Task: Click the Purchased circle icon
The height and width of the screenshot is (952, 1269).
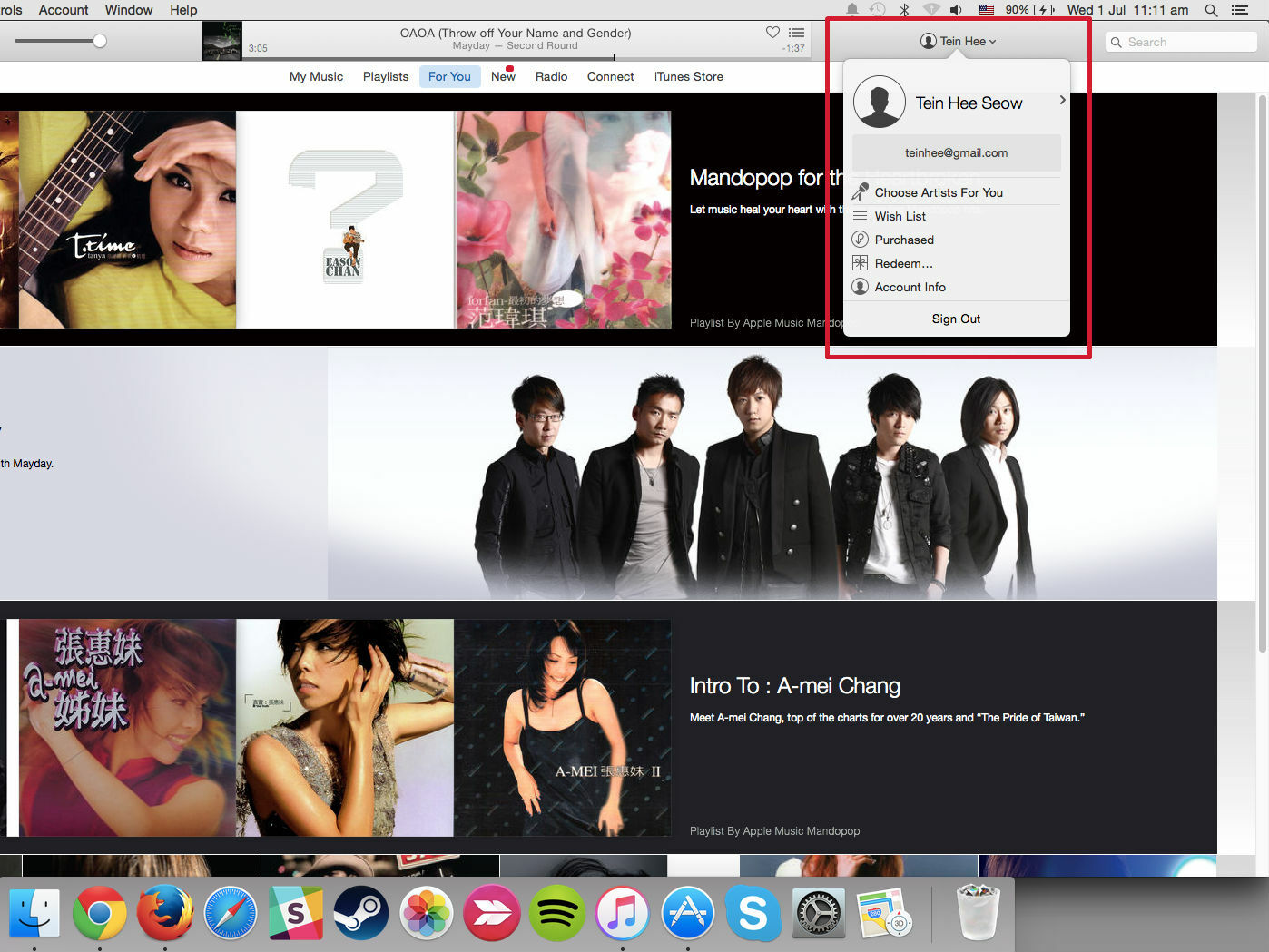Action: pyautogui.click(x=860, y=240)
